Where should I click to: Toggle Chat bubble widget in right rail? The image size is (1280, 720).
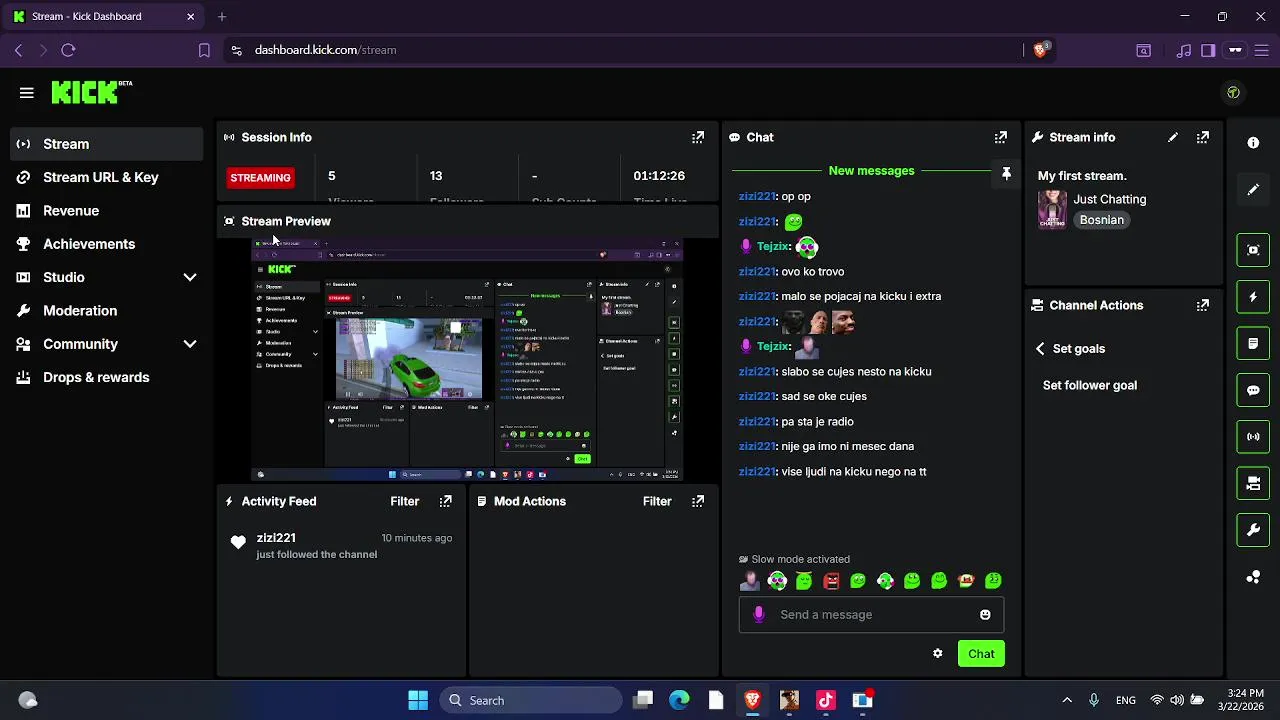[x=1253, y=390]
